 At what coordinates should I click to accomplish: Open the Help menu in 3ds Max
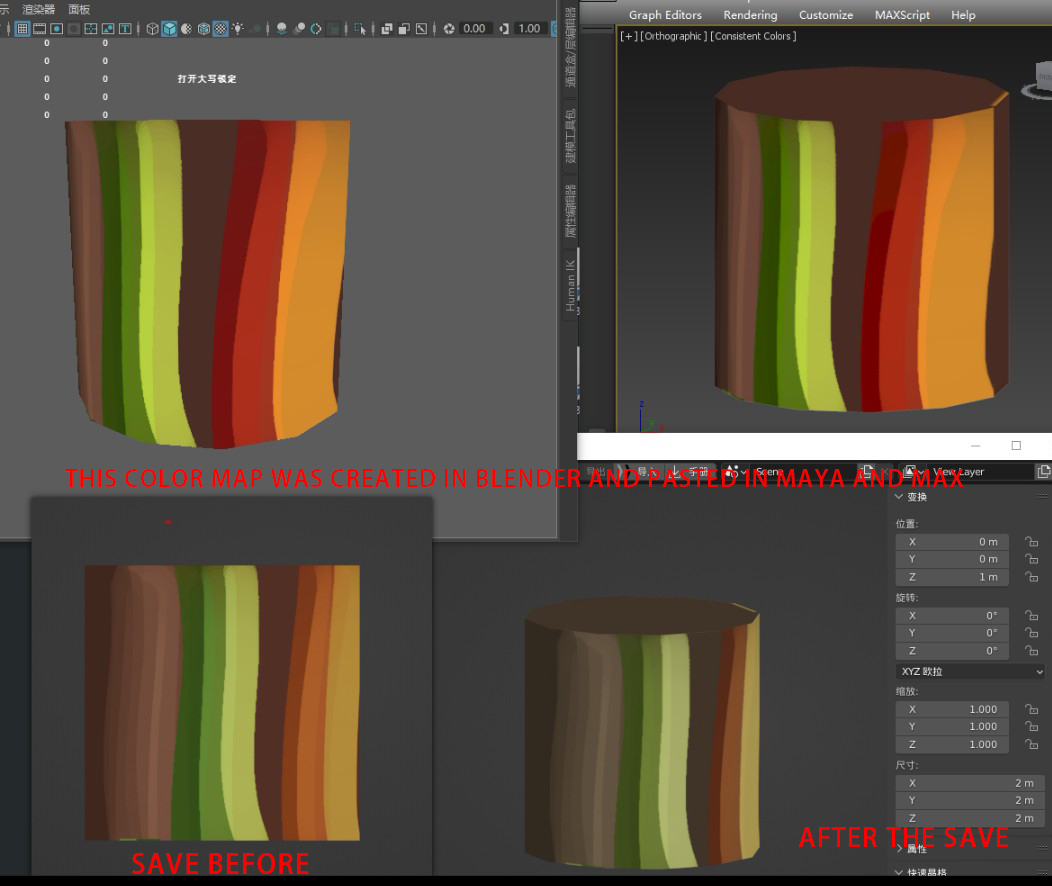tap(963, 15)
